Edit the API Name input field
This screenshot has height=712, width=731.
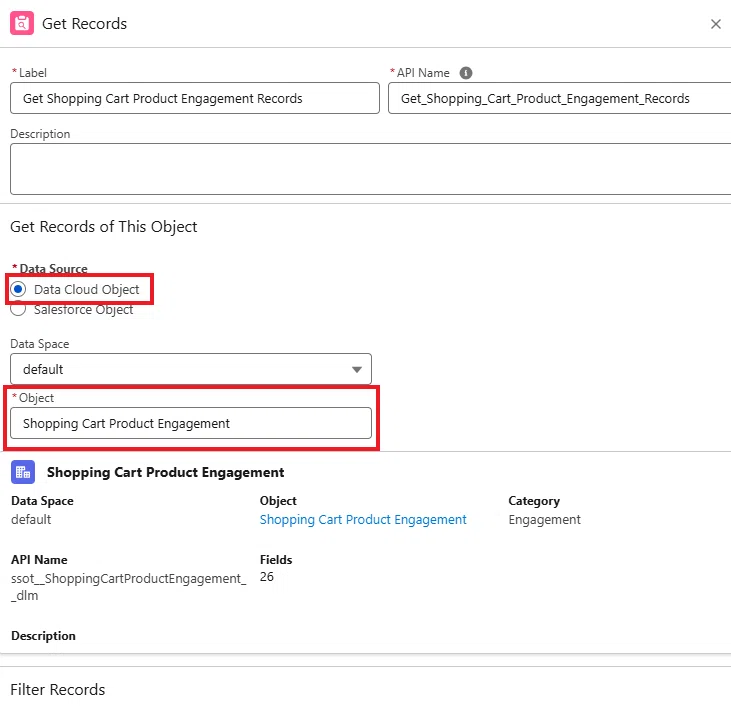[559, 98]
